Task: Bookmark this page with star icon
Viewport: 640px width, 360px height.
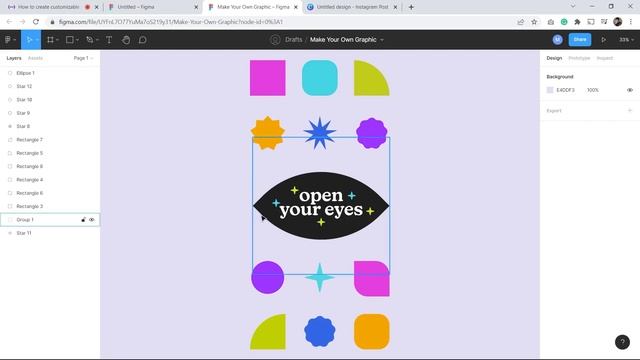Action: [534, 22]
